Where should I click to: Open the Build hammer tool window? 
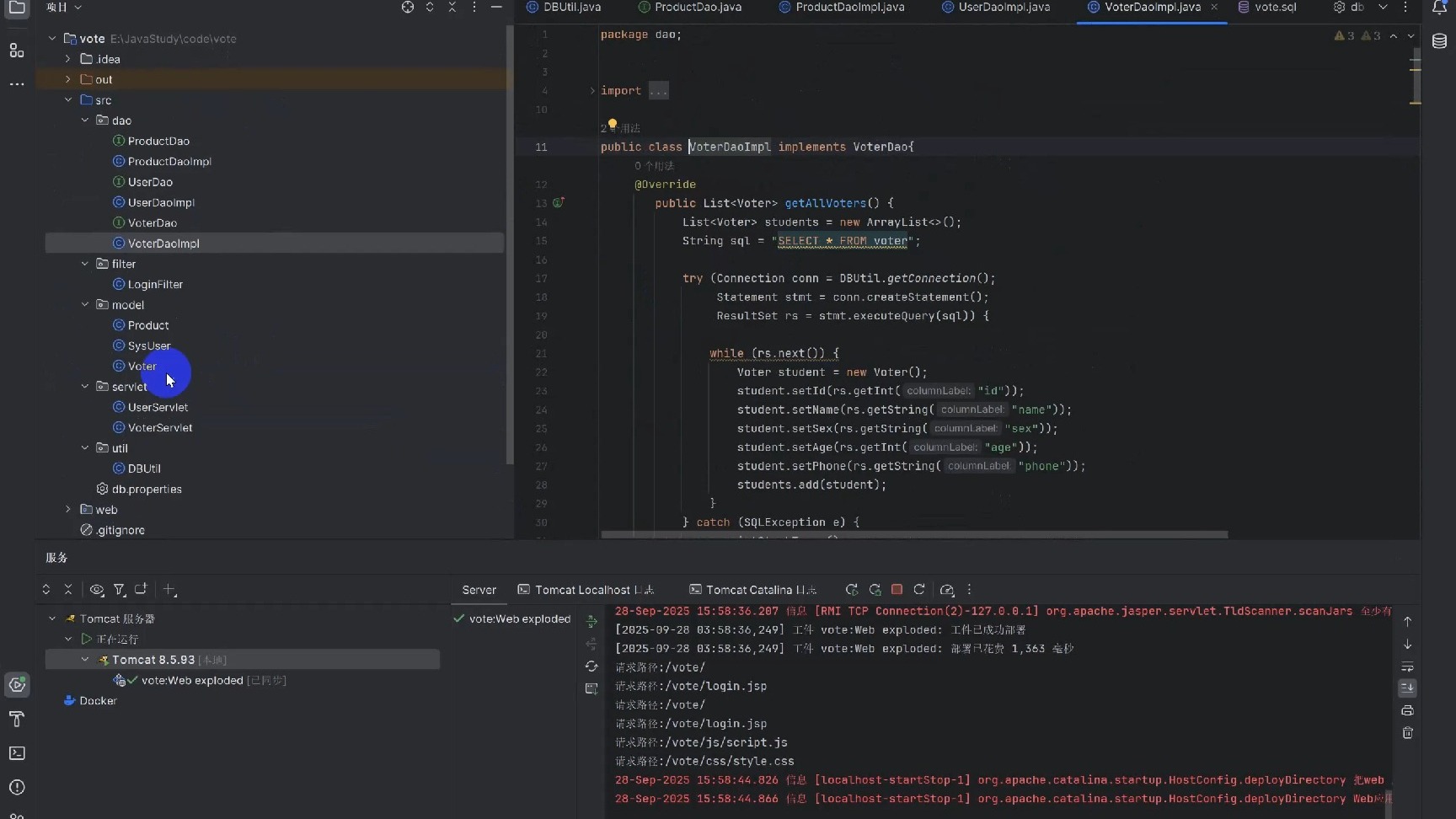17,719
